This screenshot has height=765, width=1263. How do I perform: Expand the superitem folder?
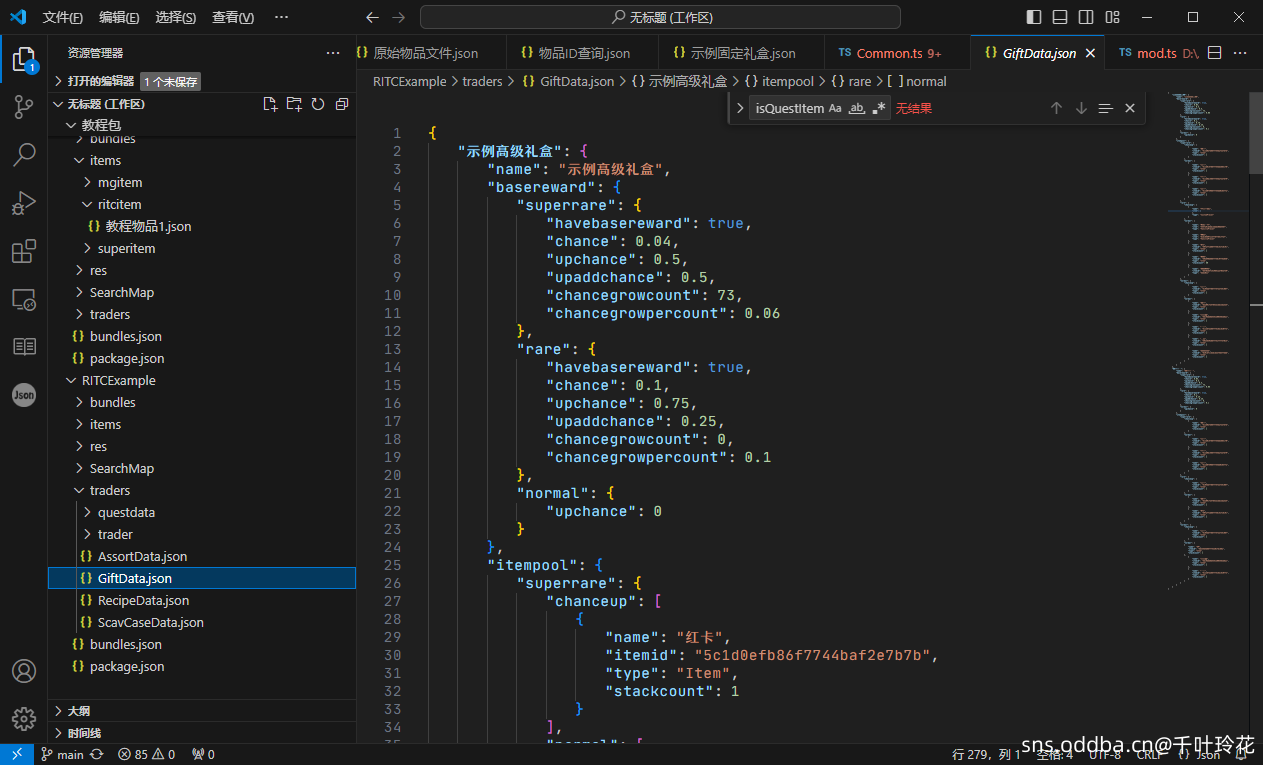[x=202, y=248]
